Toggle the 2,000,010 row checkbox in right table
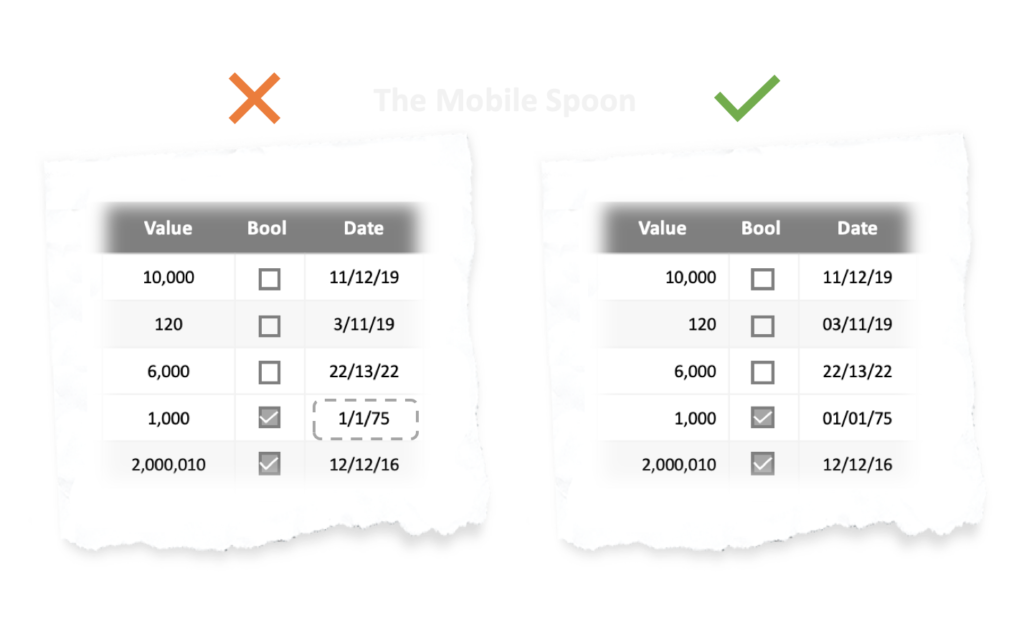Image resolution: width=1024 pixels, height=621 pixels. point(762,464)
